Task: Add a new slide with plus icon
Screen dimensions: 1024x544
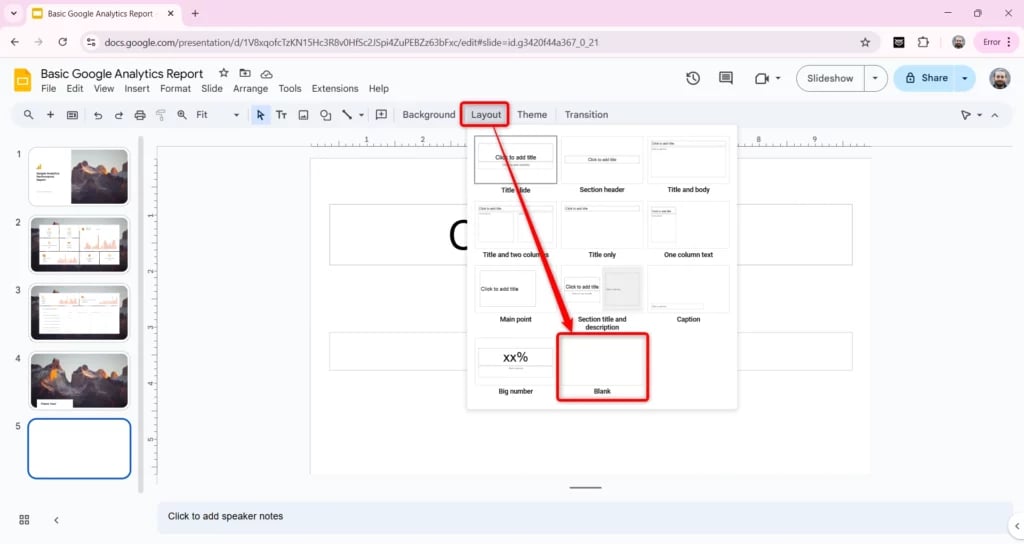Action: pyautogui.click(x=50, y=115)
